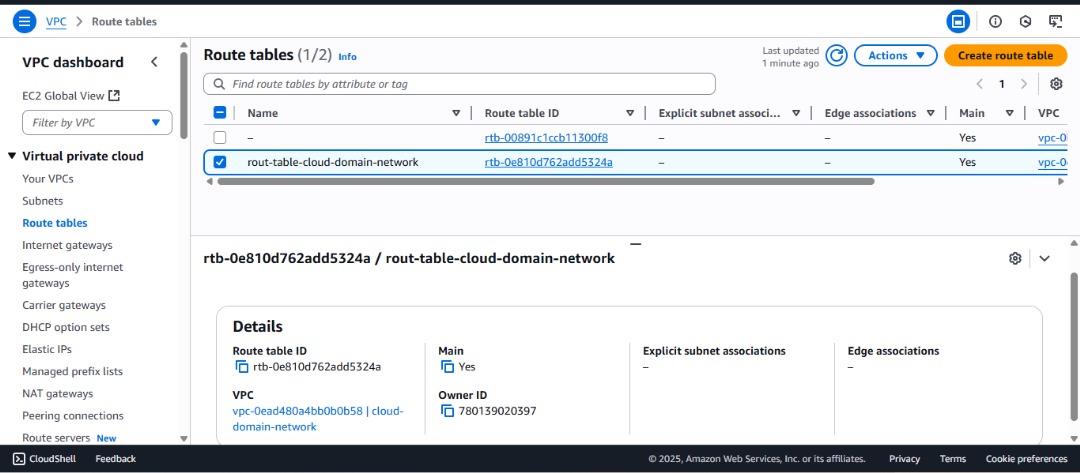Check the unnamed route table row checkbox
The width and height of the screenshot is (1080, 473).
coord(220,137)
